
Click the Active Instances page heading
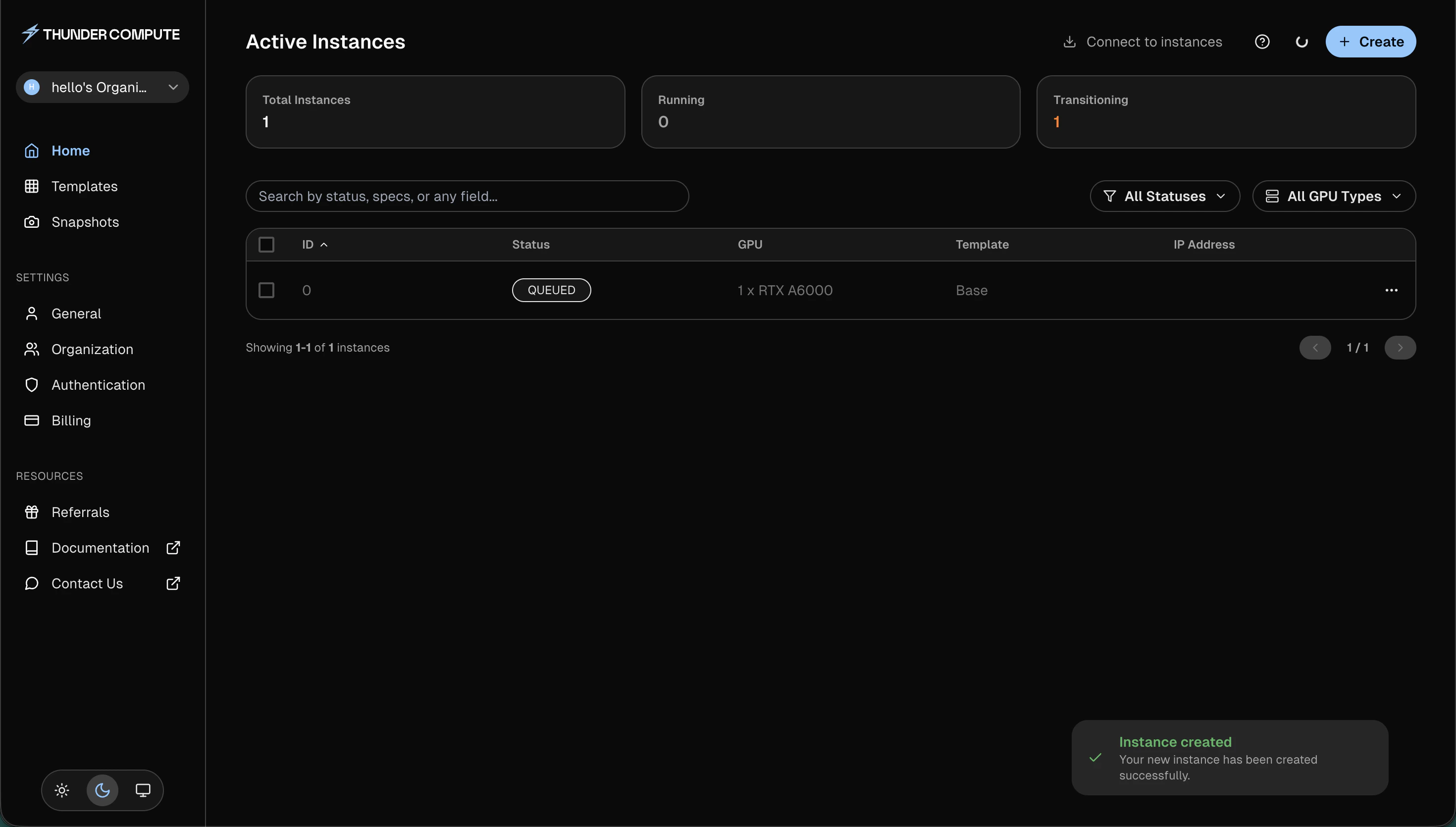tap(325, 42)
